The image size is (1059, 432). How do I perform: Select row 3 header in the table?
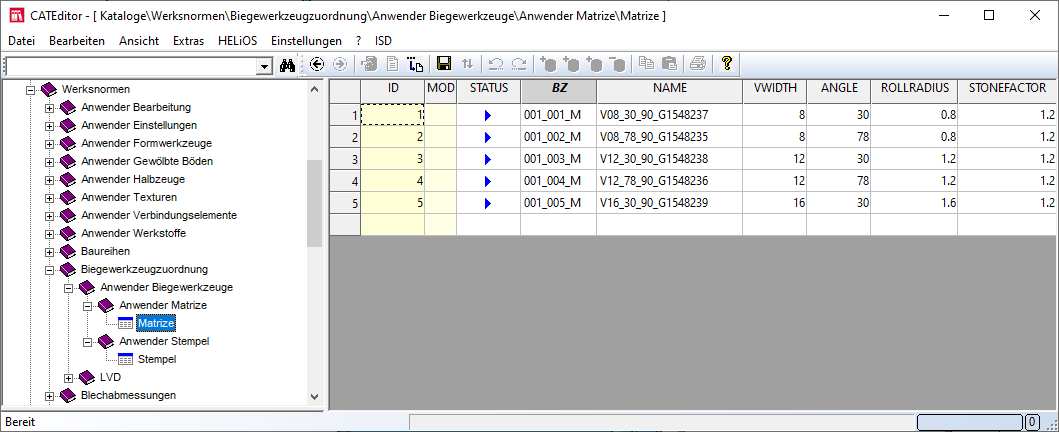[345, 159]
